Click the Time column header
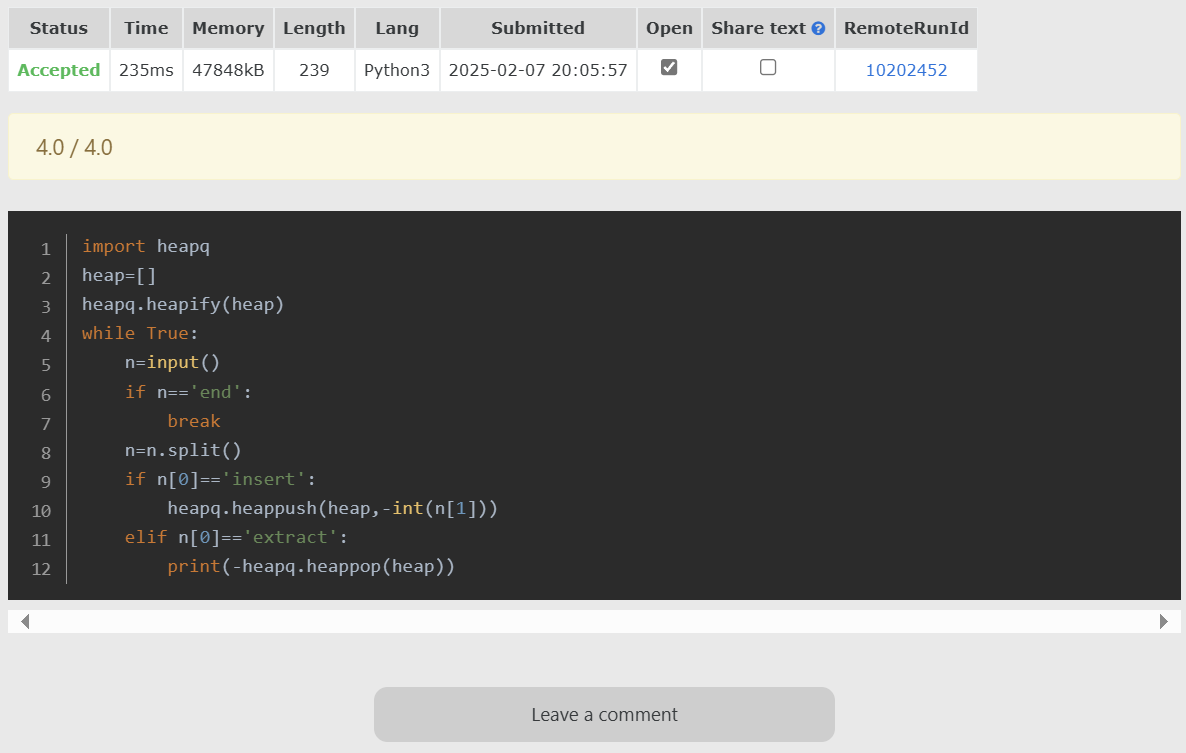 pos(146,28)
